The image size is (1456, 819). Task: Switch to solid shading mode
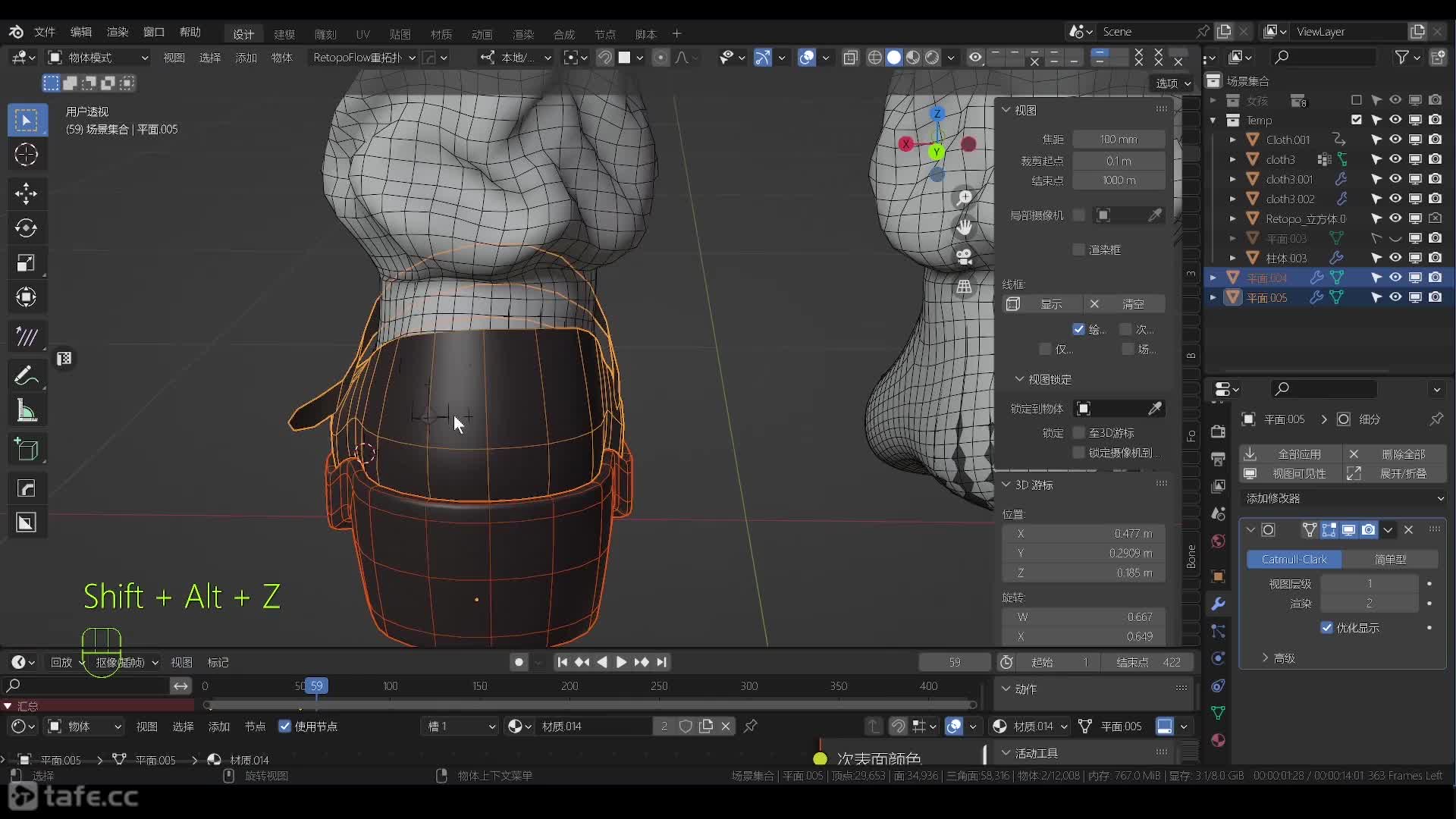894,58
